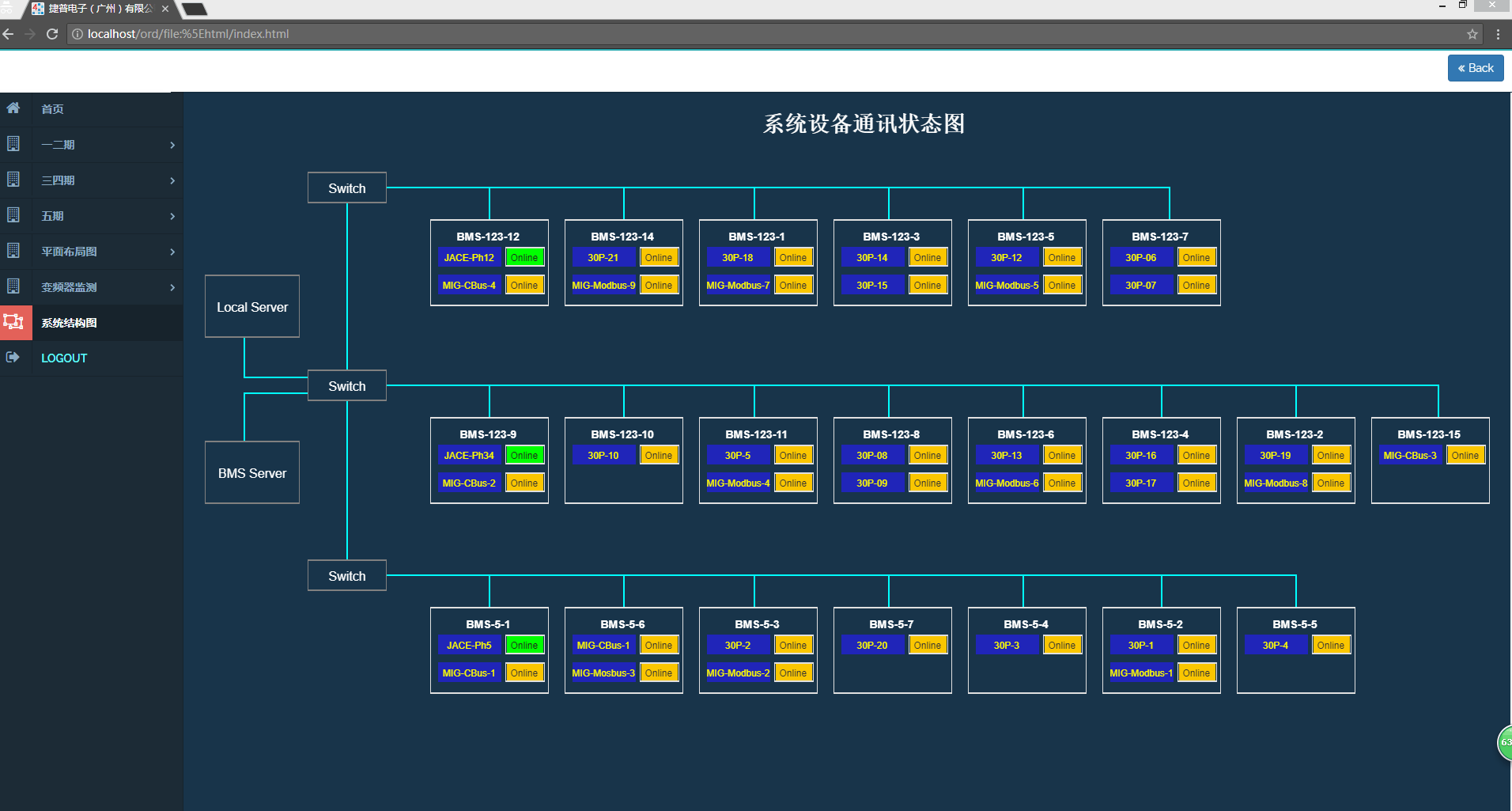
Task: Open the 一二期 menu item
Action: [92, 145]
